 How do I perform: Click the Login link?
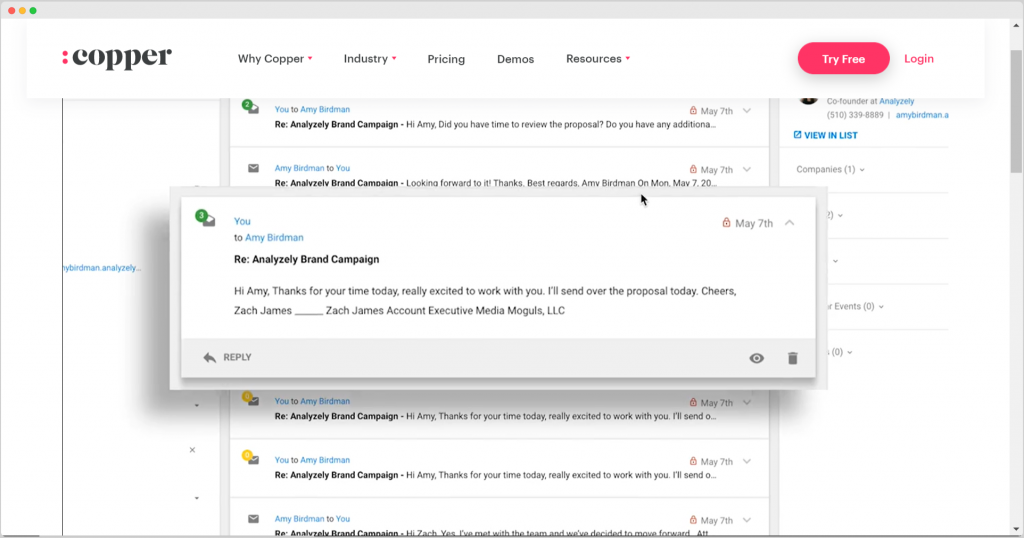point(918,59)
